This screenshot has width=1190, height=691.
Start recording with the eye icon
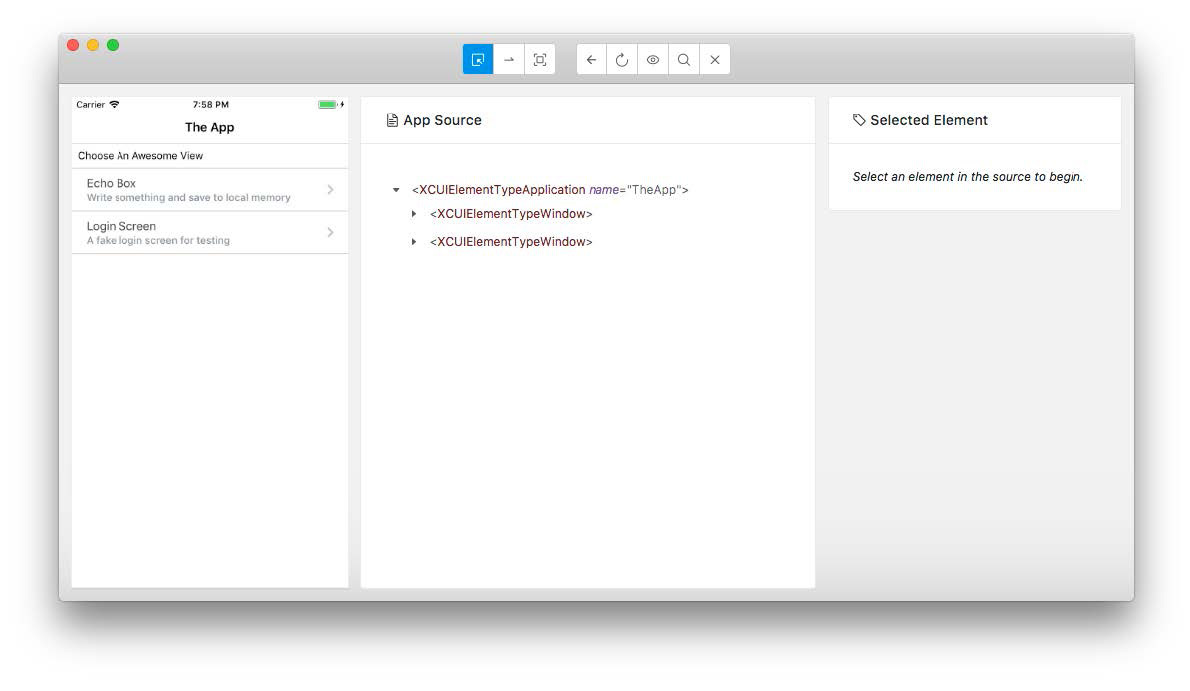click(x=653, y=60)
